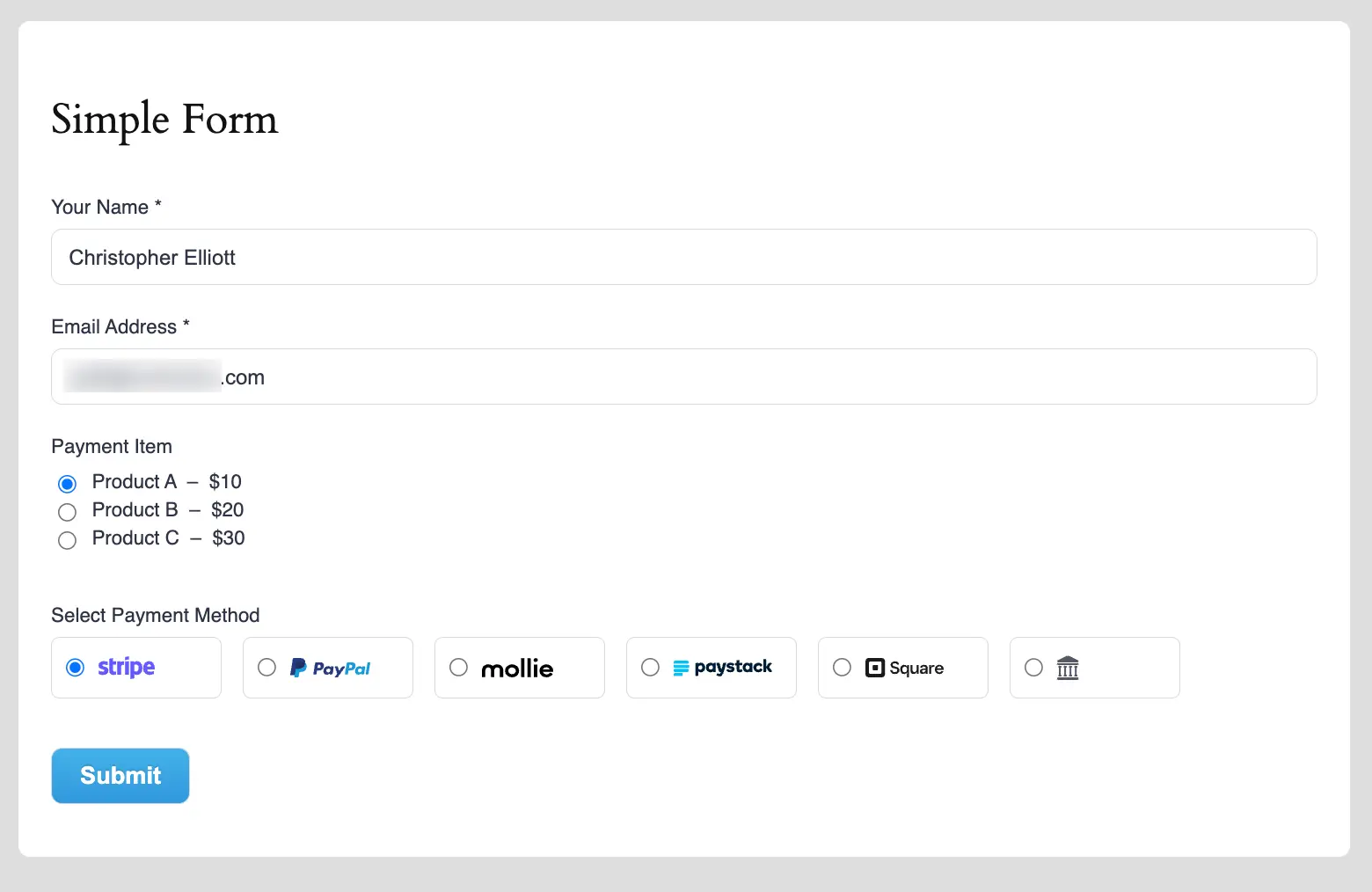The width and height of the screenshot is (1372, 892).
Task: Choose PayPal as payment method
Action: [266, 668]
